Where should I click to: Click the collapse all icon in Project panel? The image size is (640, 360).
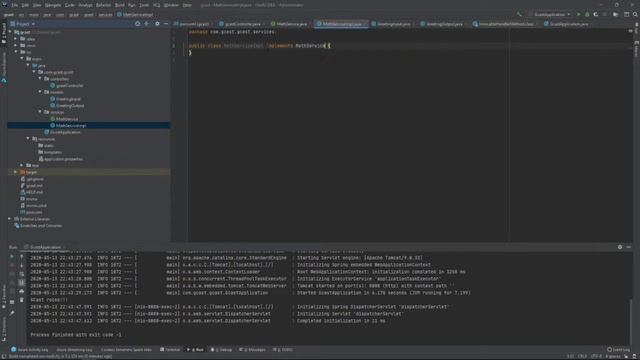click(x=147, y=24)
